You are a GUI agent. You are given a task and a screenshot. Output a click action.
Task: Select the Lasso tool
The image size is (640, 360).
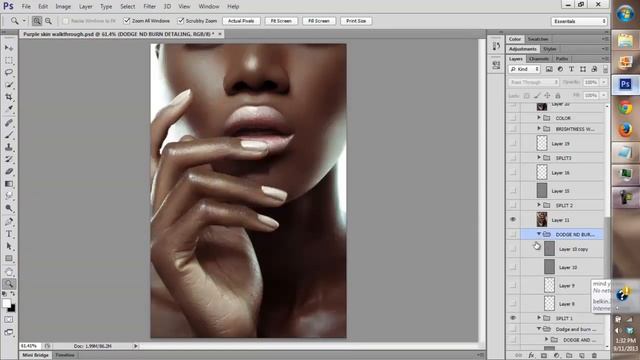[x=9, y=72]
